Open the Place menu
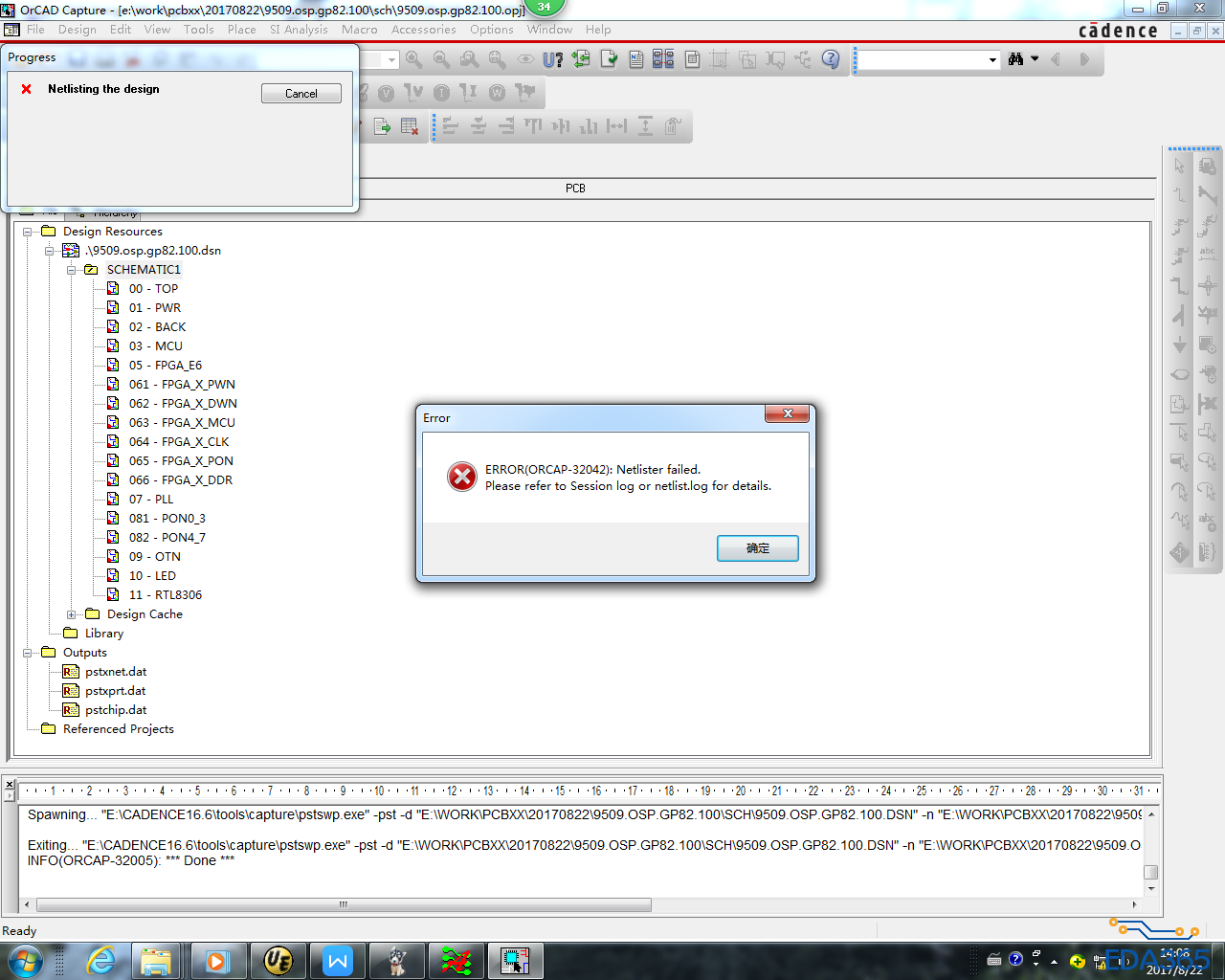 242,30
